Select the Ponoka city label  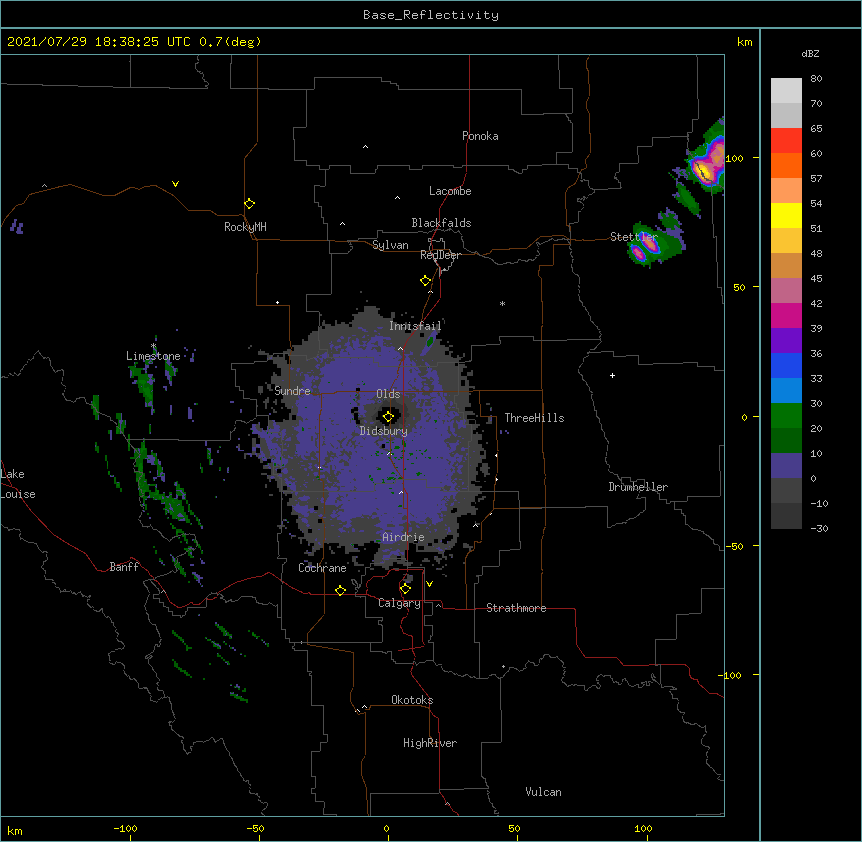pyautogui.click(x=480, y=136)
